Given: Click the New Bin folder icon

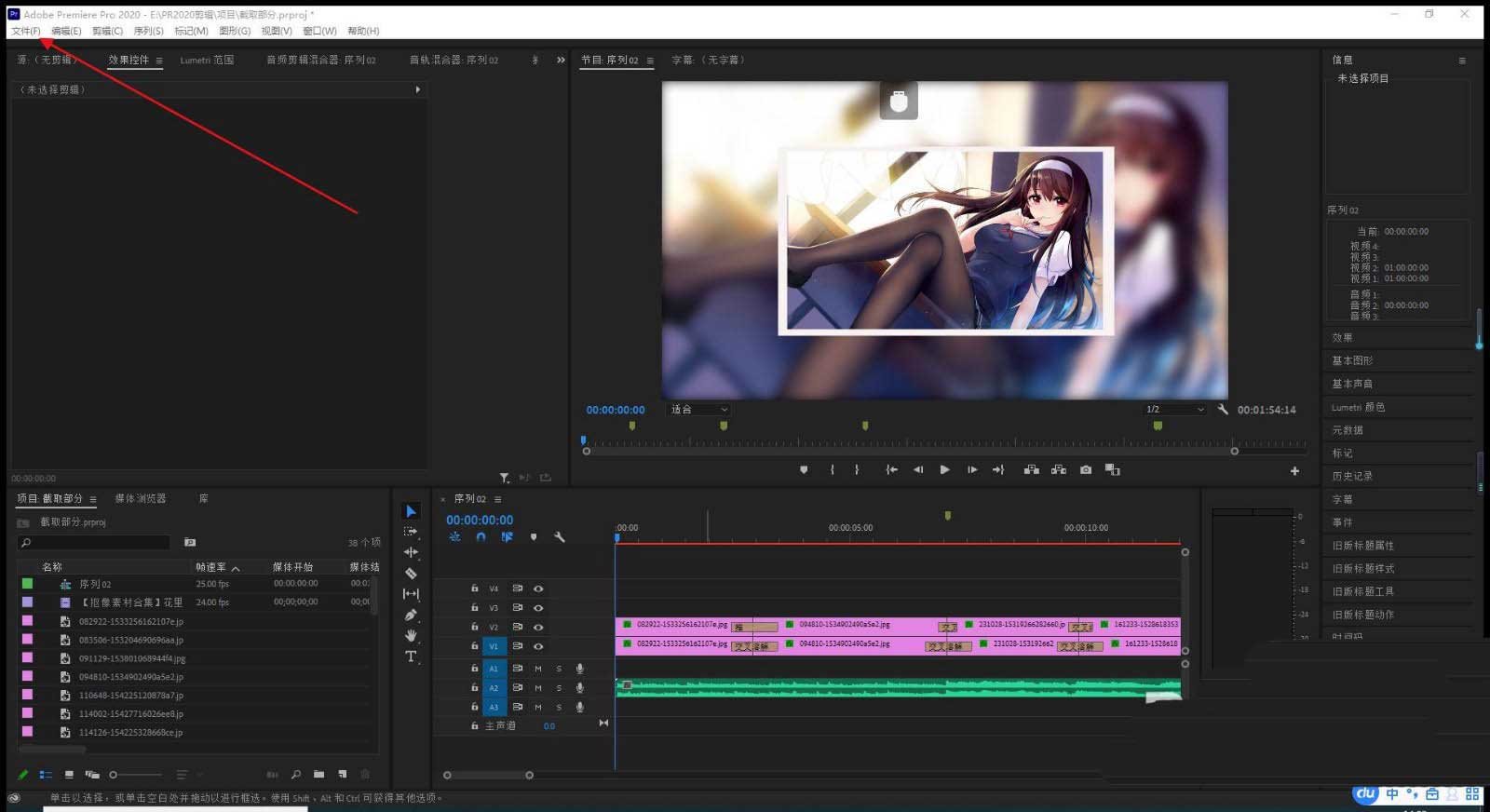Looking at the screenshot, I should click(318, 775).
